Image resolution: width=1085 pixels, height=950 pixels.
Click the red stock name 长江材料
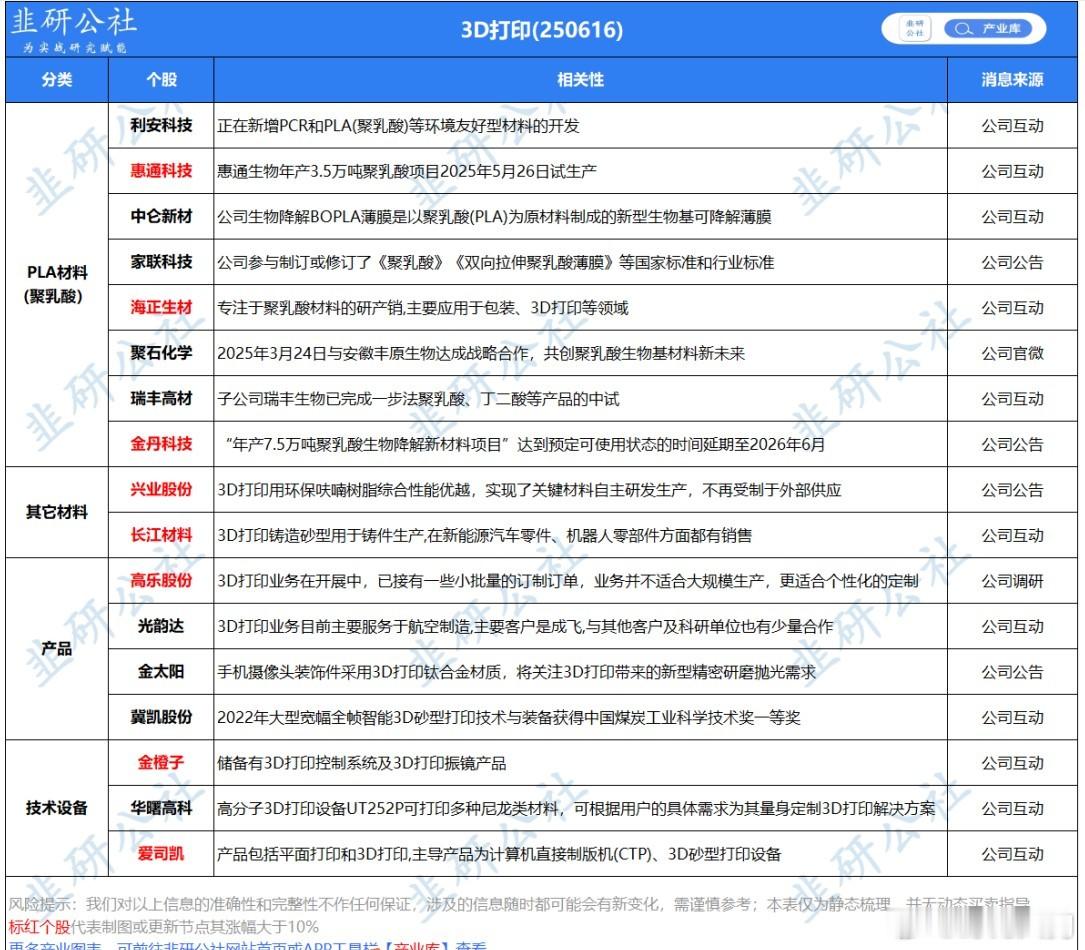(x=161, y=535)
